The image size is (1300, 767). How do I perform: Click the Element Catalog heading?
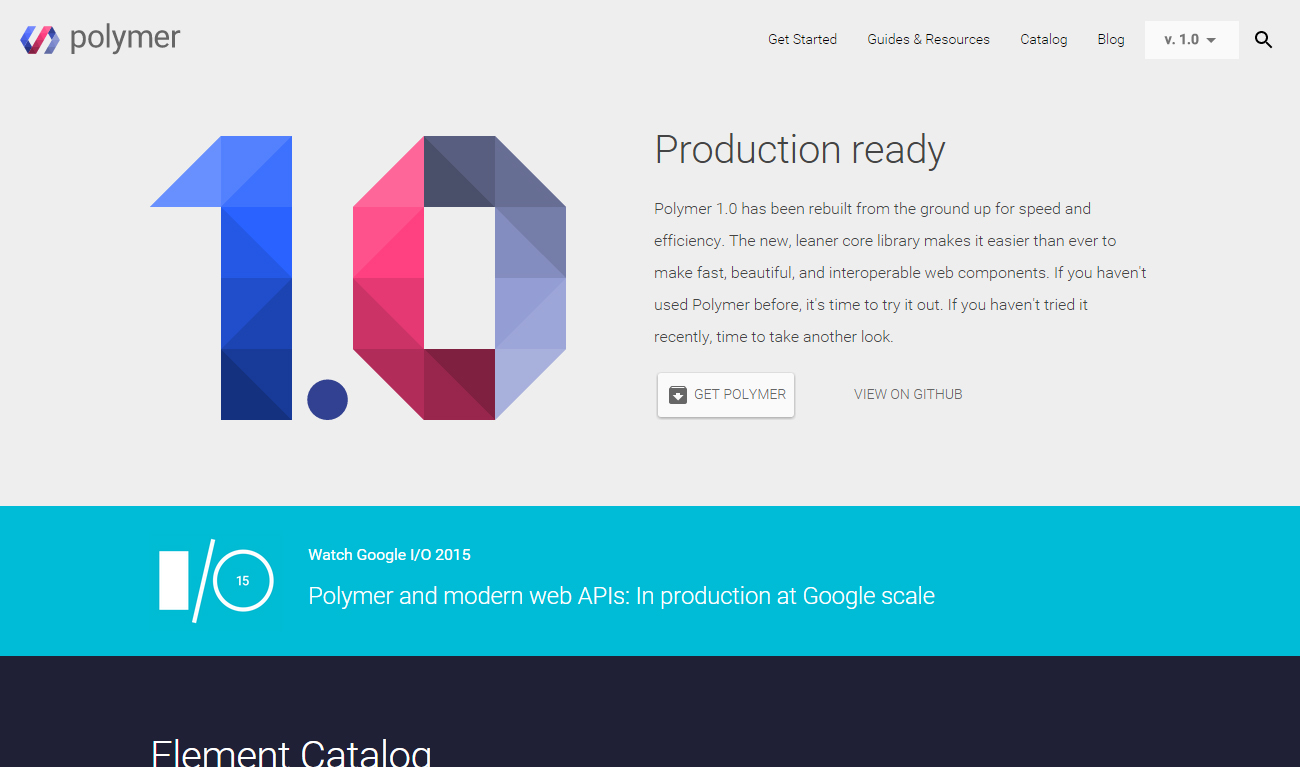point(291,752)
